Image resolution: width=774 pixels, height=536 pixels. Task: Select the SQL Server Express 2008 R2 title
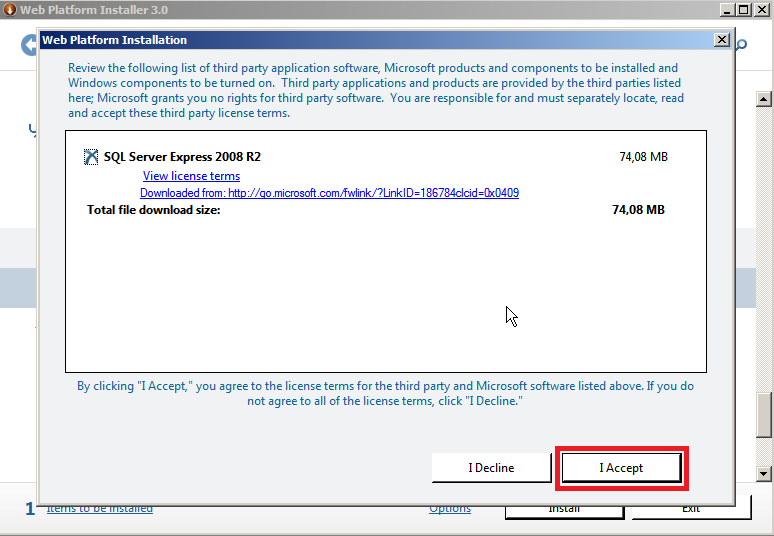(182, 156)
